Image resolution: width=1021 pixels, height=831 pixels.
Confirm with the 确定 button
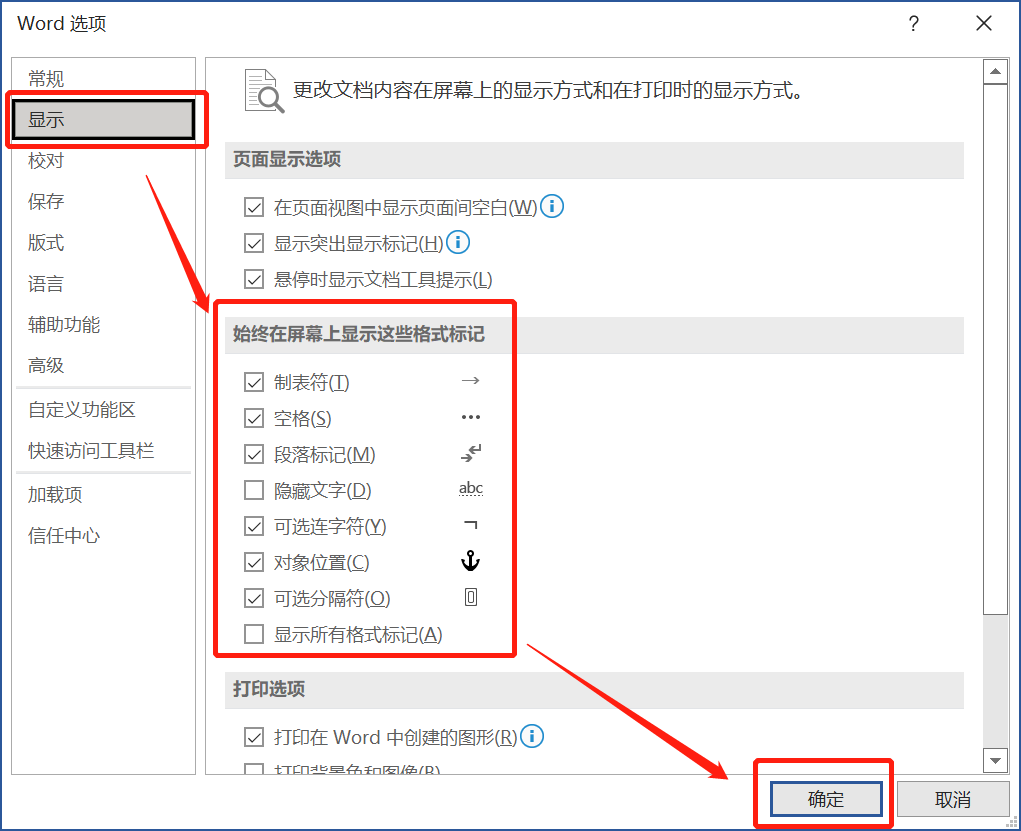coord(826,799)
